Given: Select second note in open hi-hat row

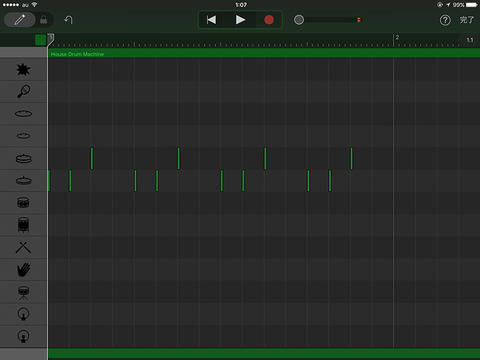Looking at the screenshot, I should tap(179, 158).
